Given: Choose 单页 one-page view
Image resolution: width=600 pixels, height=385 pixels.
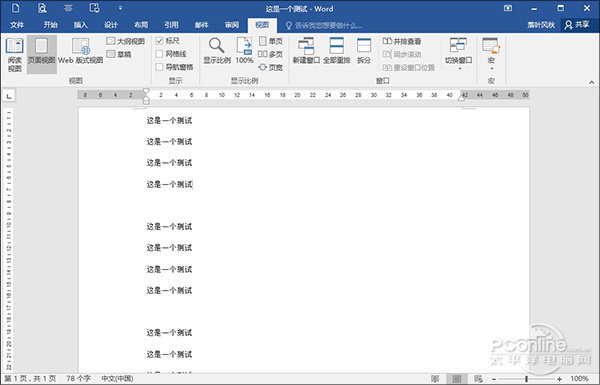Looking at the screenshot, I should 271,41.
